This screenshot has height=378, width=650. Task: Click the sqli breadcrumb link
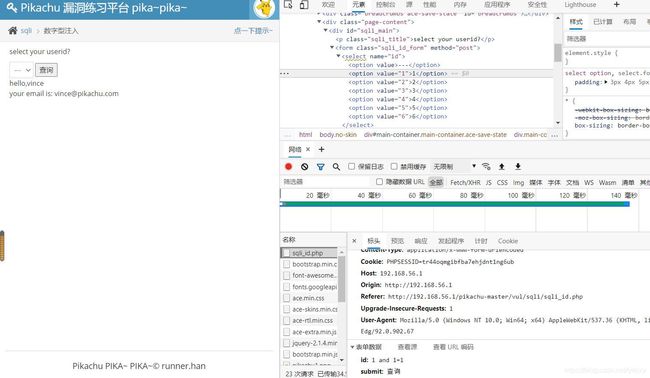click(26, 31)
